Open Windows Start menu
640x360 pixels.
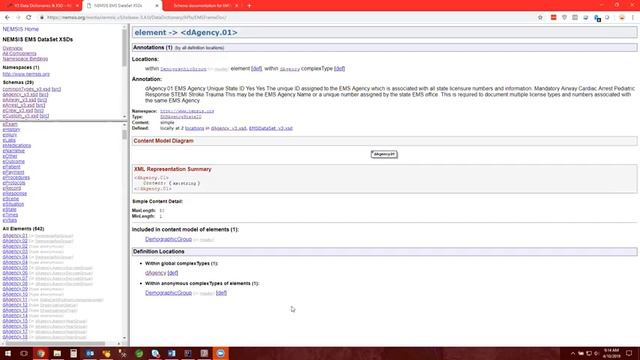(8, 353)
